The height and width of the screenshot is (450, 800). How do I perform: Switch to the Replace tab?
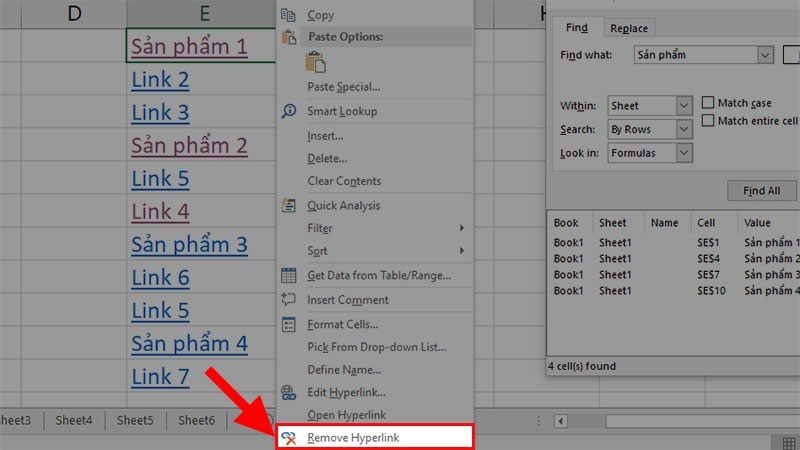tap(629, 29)
